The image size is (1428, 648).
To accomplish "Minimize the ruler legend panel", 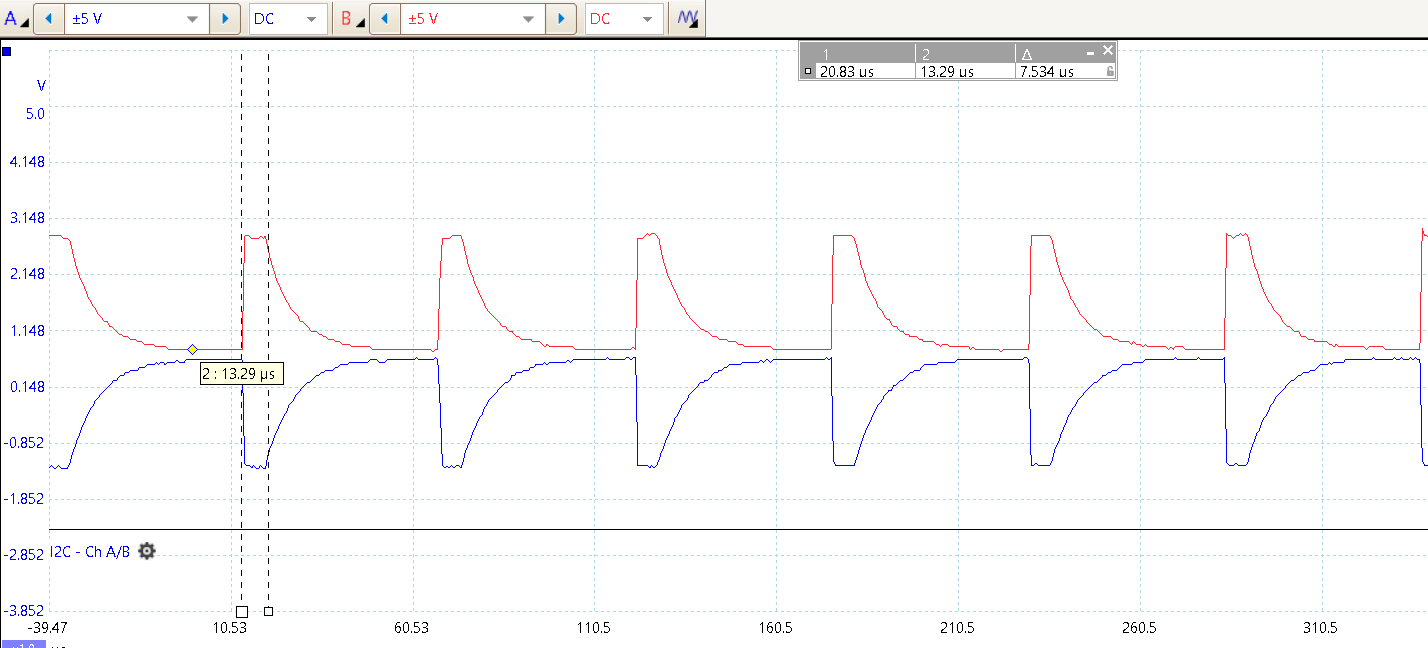I will pyautogui.click(x=1092, y=50).
